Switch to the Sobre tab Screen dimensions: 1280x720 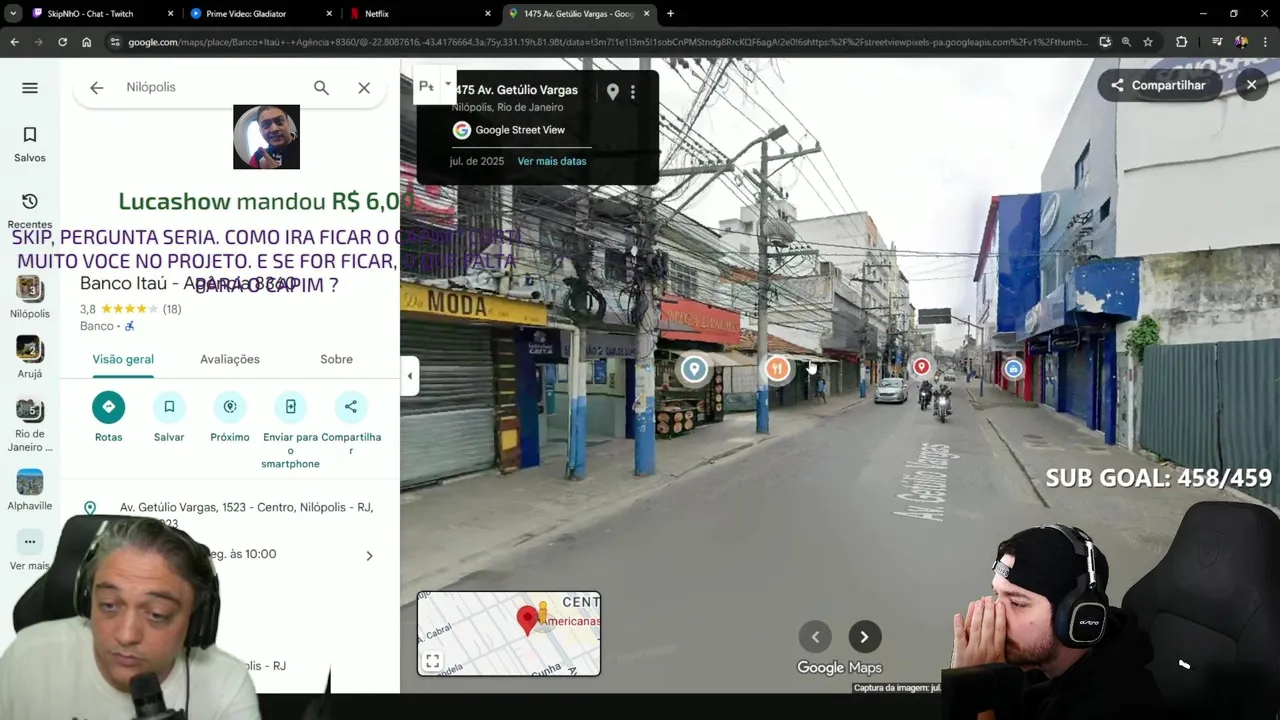(x=336, y=359)
